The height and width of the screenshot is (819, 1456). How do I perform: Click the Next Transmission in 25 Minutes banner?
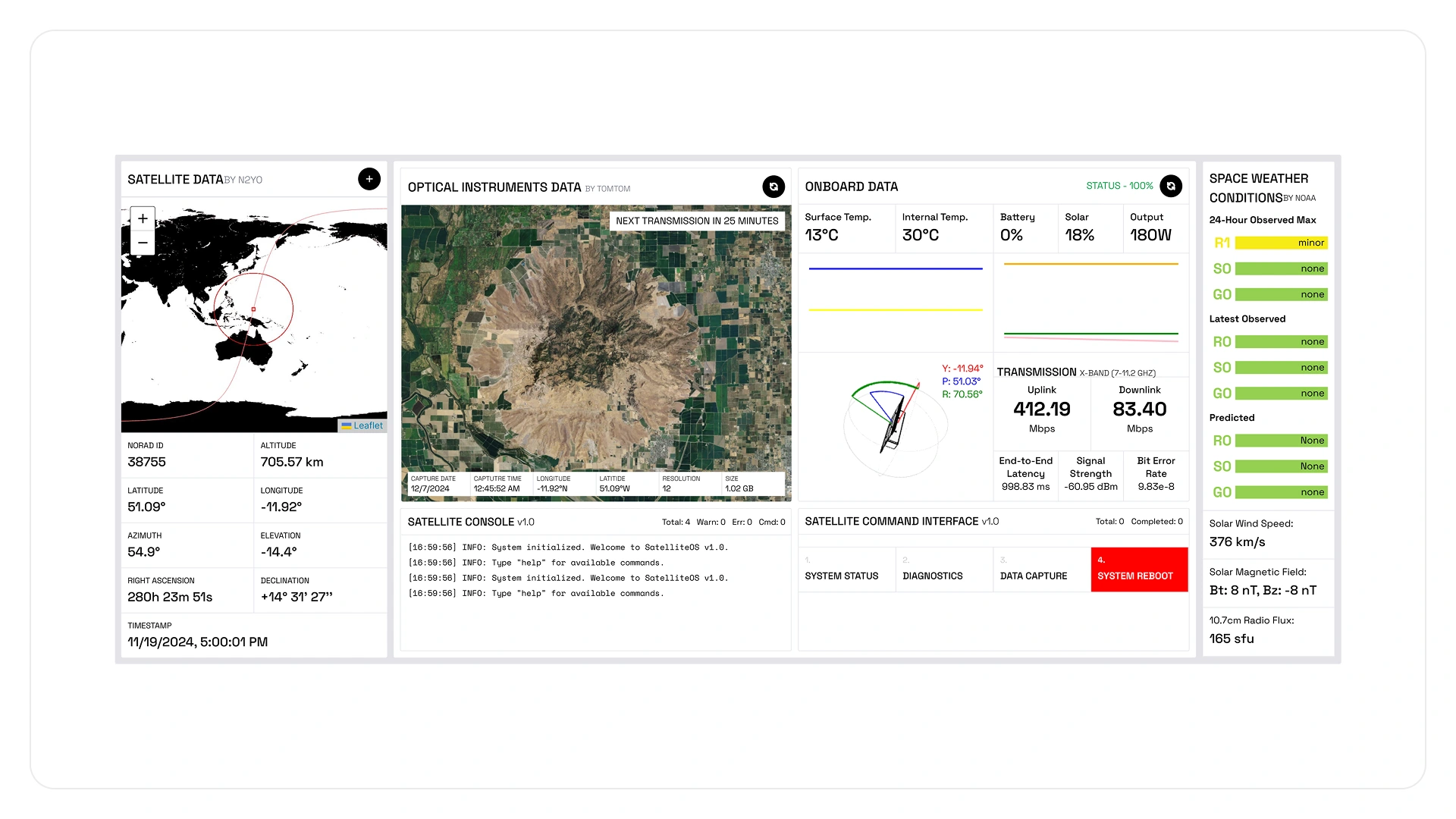[x=696, y=221]
